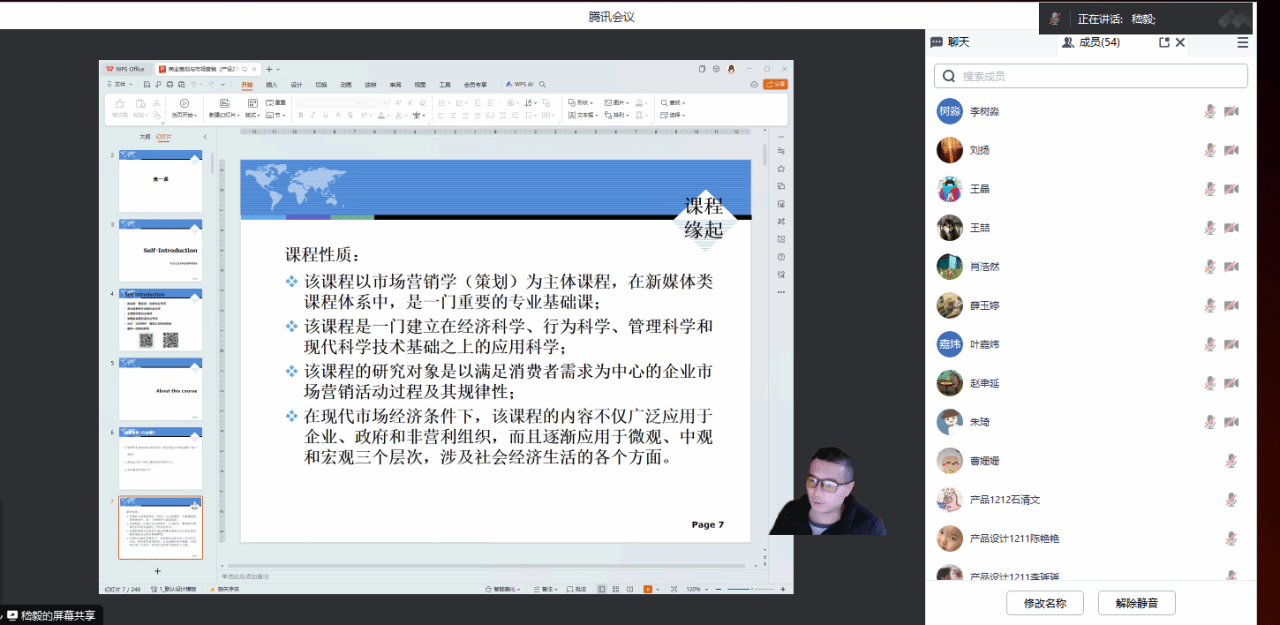Click the 搜索成员 search members field

[1090, 76]
